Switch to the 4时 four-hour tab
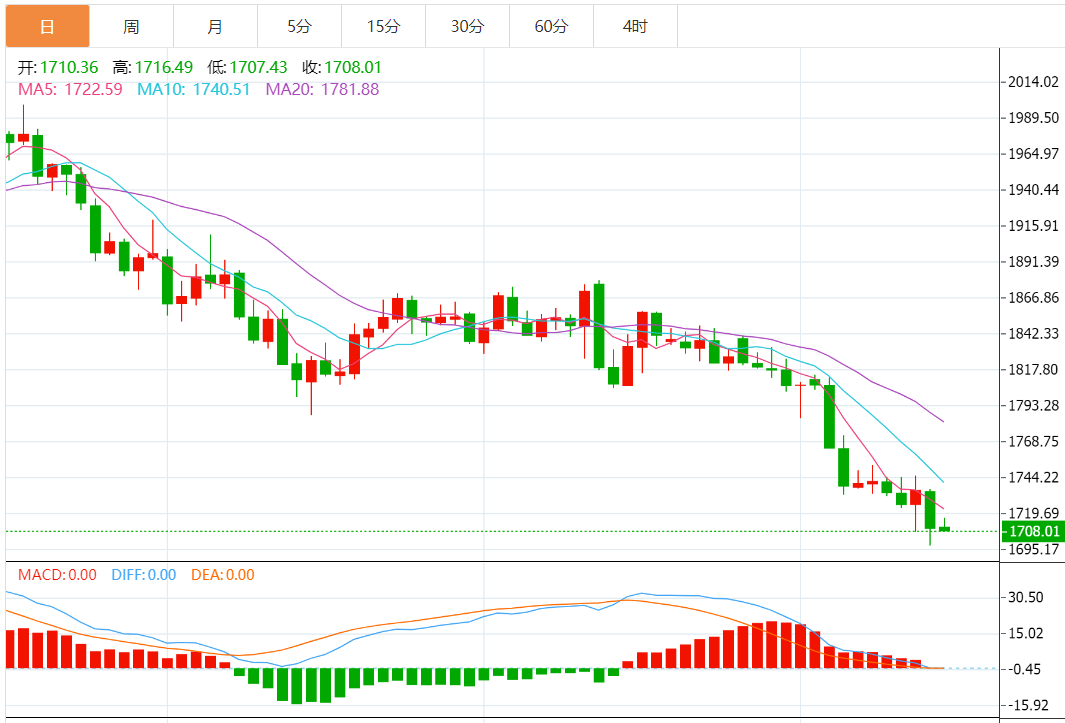This screenshot has width=1065, height=723. point(636,27)
